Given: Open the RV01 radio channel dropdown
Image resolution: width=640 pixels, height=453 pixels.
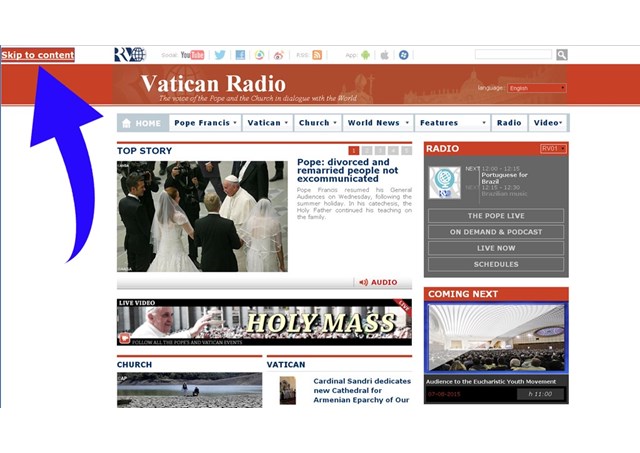Looking at the screenshot, I should pos(553,149).
